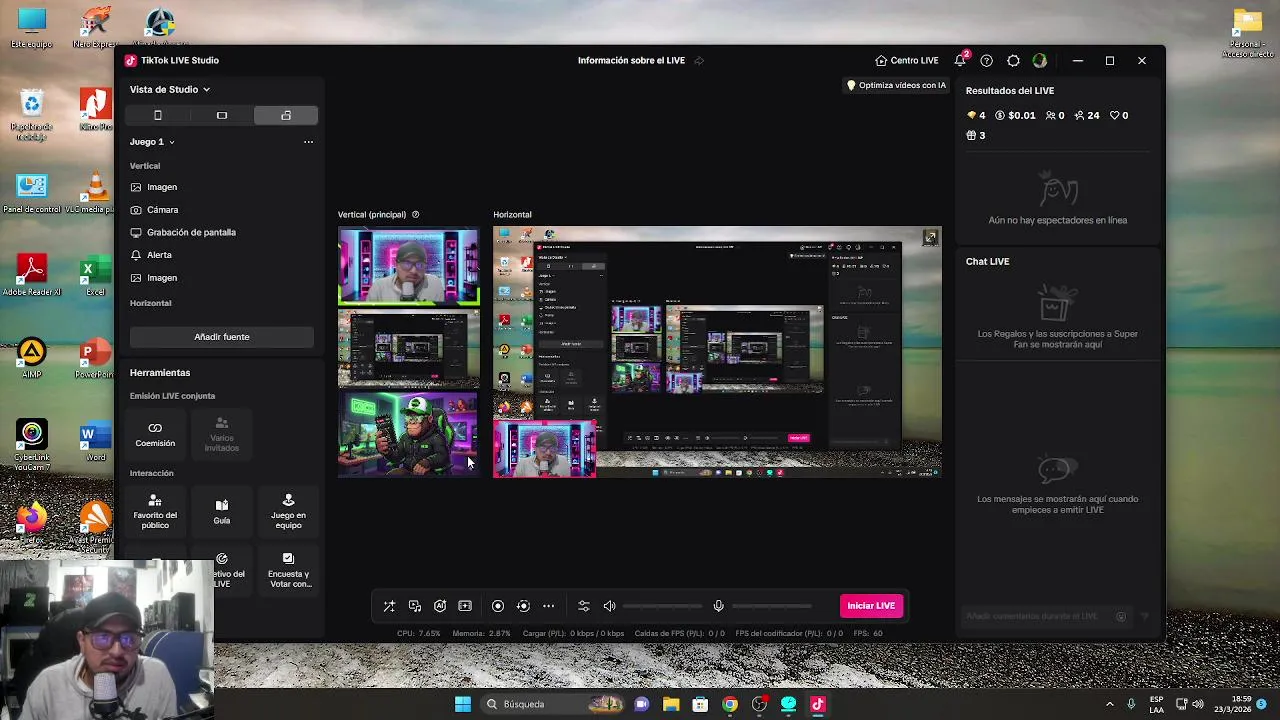Image resolution: width=1280 pixels, height=720 pixels.
Task: Open Centro LIVE
Action: pyautogui.click(x=906, y=61)
